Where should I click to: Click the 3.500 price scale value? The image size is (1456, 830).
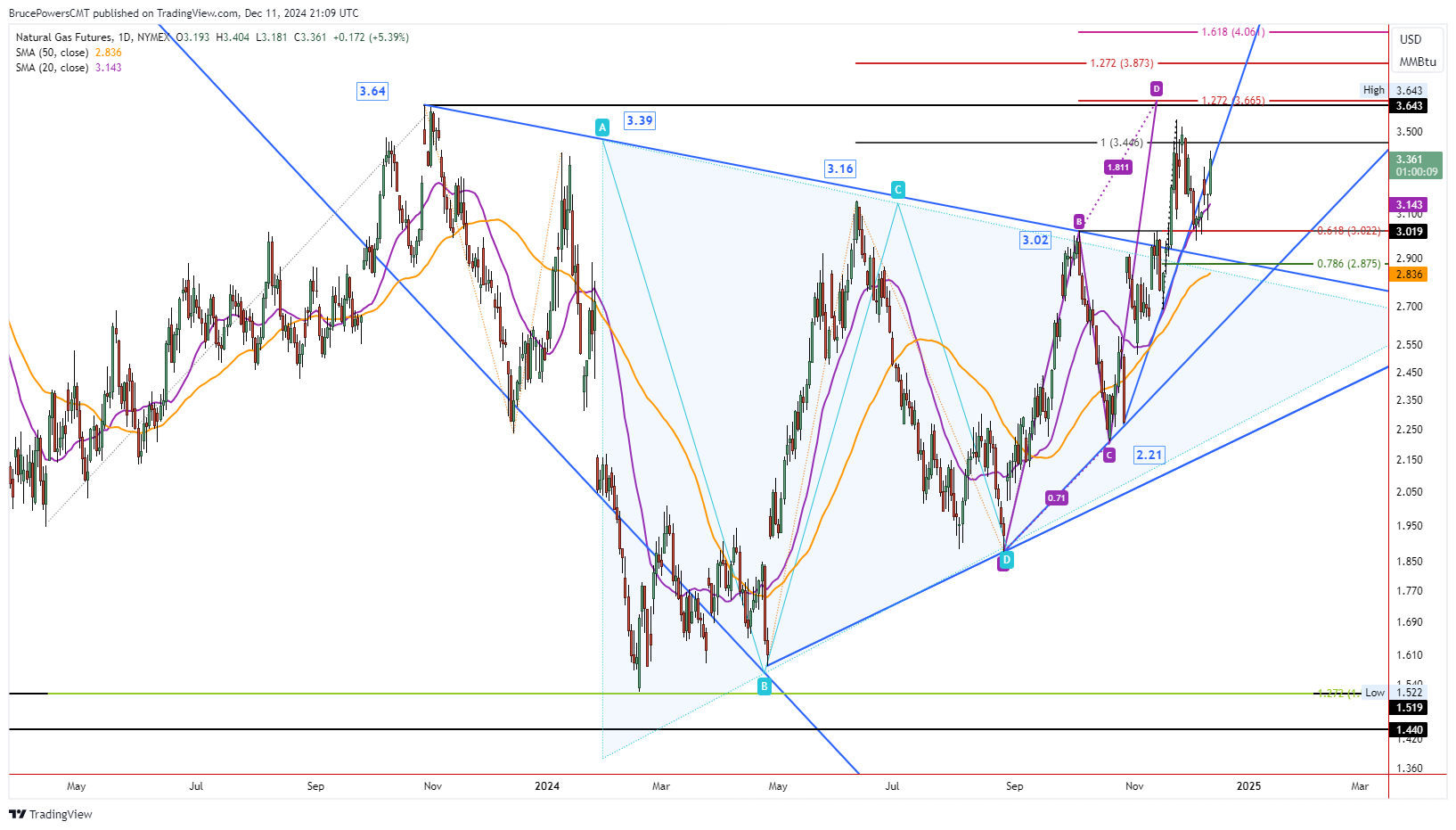[x=1410, y=132]
